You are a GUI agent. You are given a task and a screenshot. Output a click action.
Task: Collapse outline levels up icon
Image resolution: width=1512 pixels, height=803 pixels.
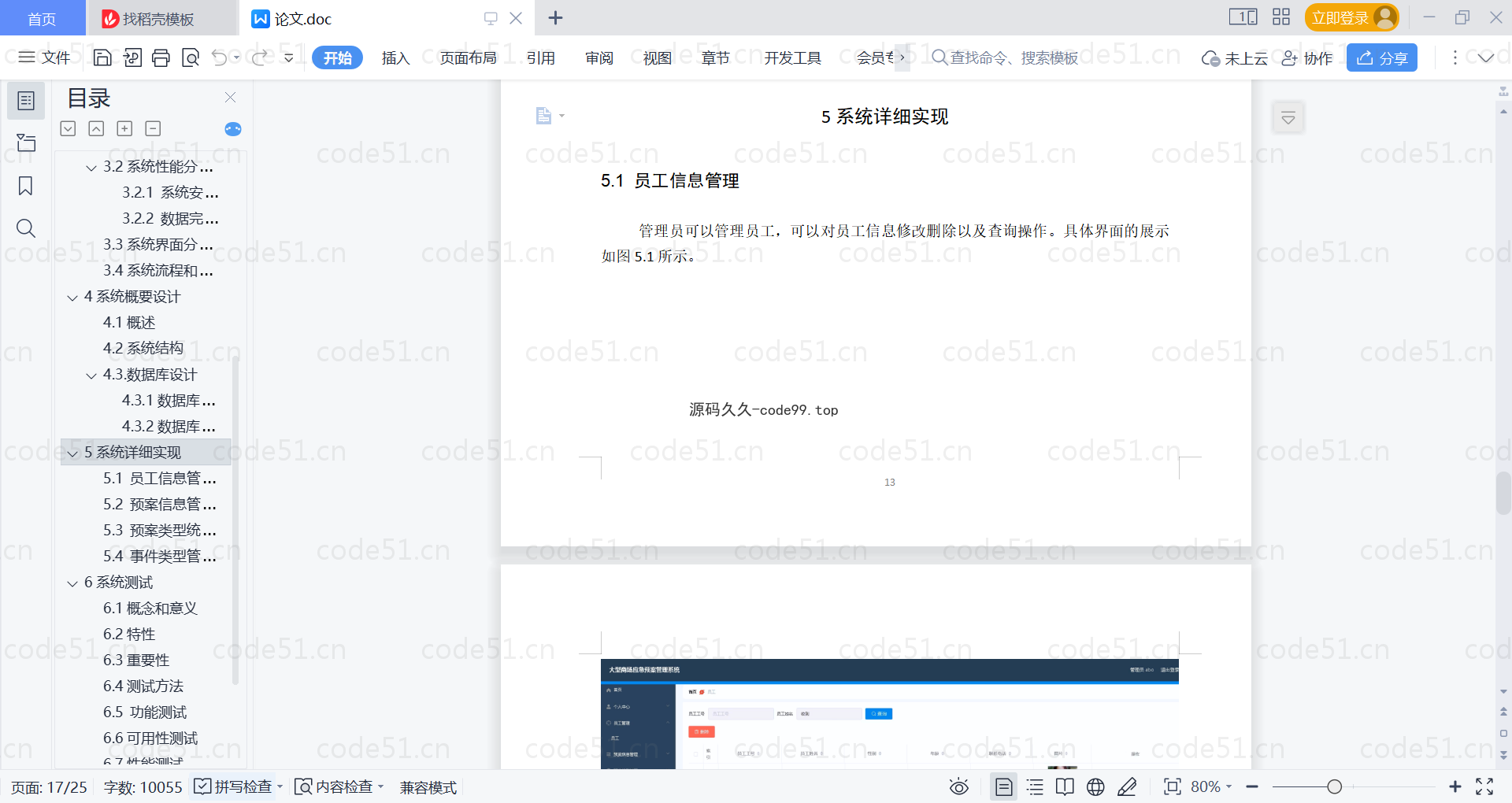pos(96,128)
